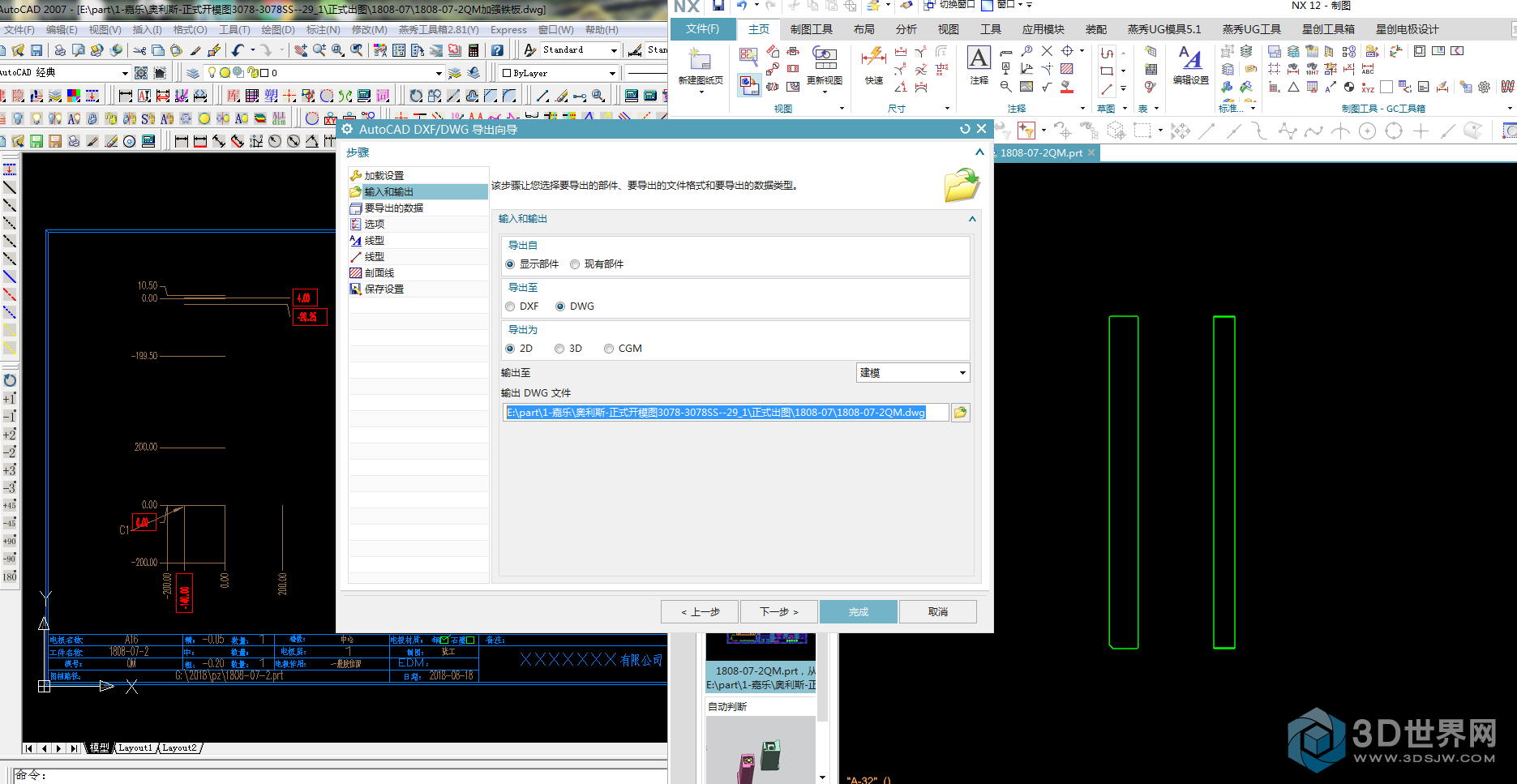Select the '剖面线' step
This screenshot has width=1517, height=784.
(x=418, y=273)
